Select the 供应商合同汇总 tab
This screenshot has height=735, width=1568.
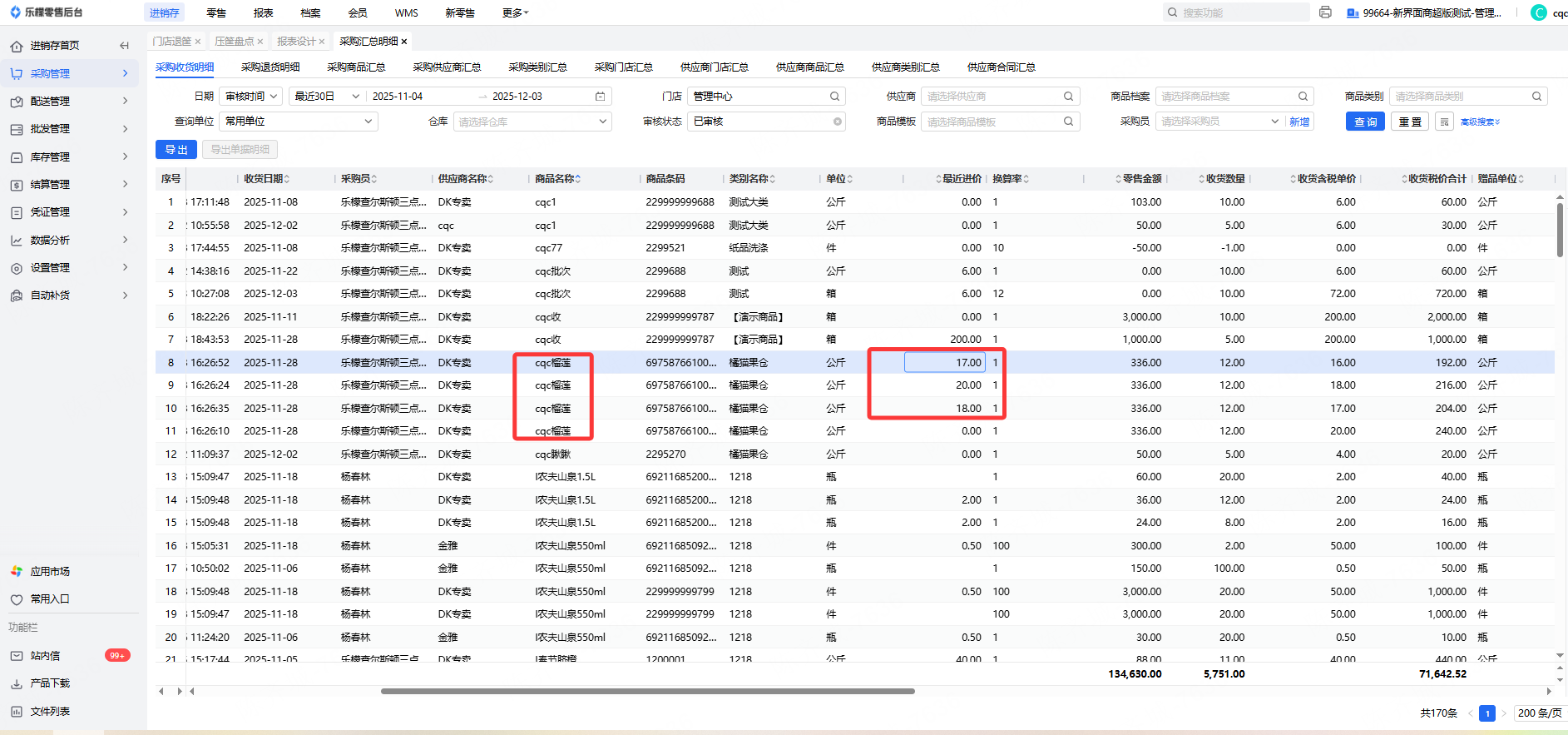1002,67
